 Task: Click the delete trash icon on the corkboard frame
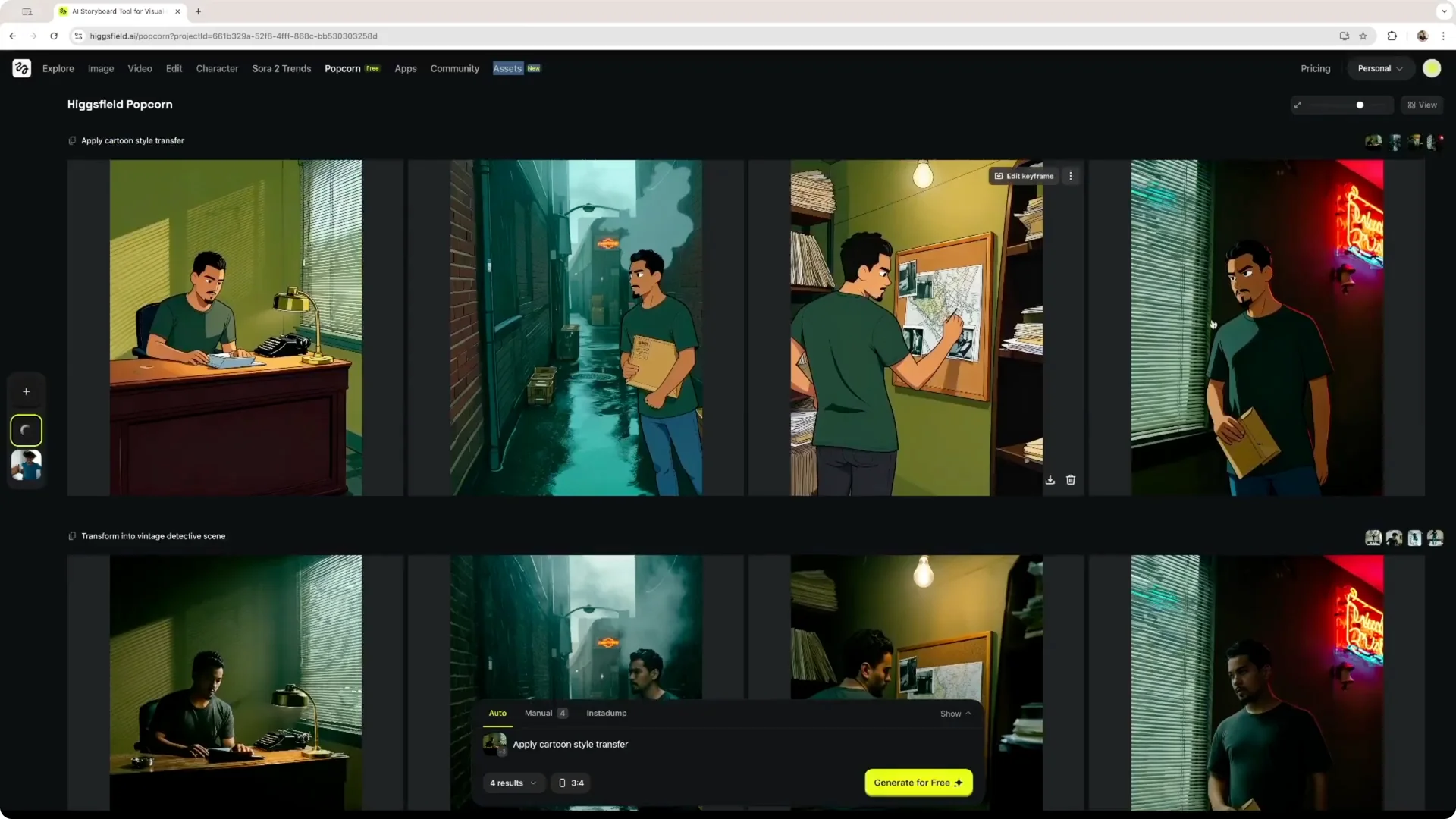1071,479
